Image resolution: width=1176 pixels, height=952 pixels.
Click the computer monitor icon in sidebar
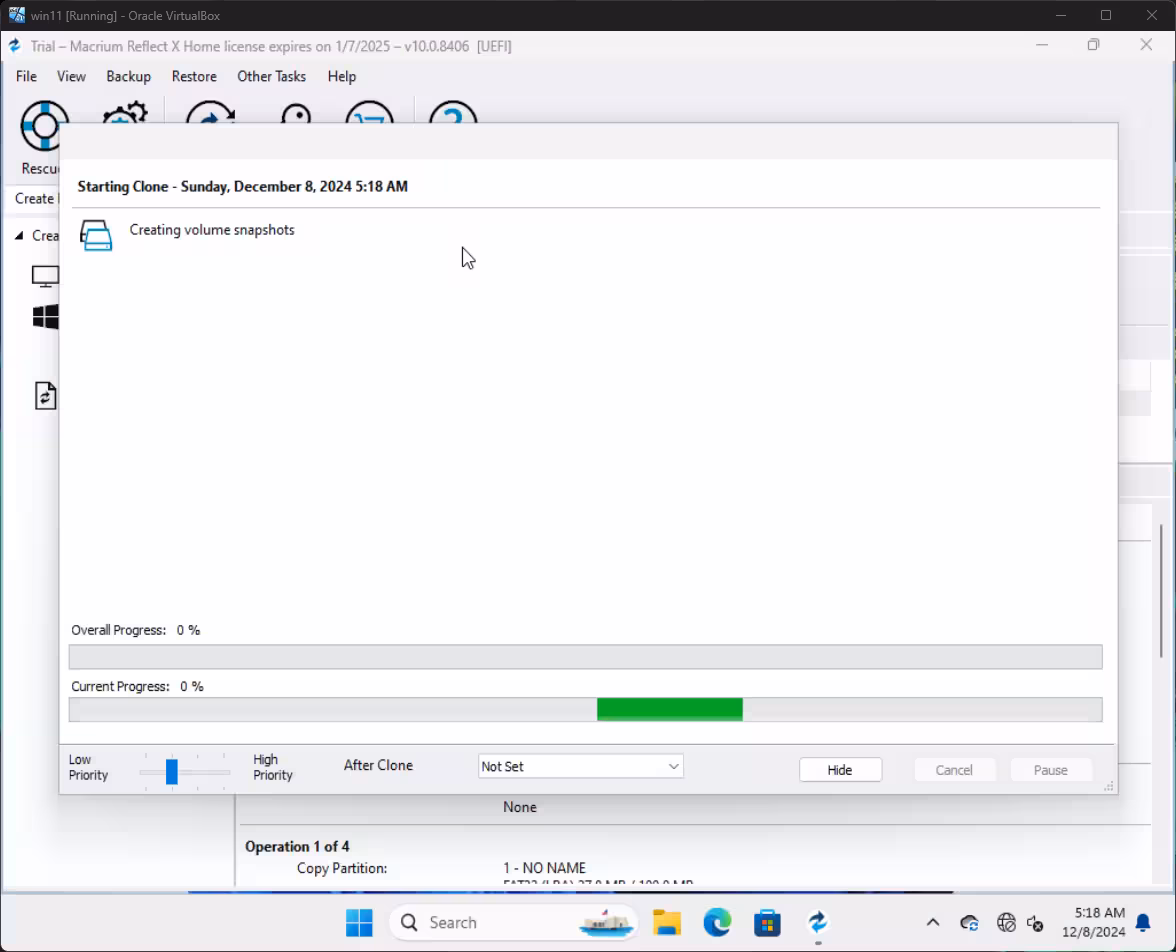(x=45, y=276)
